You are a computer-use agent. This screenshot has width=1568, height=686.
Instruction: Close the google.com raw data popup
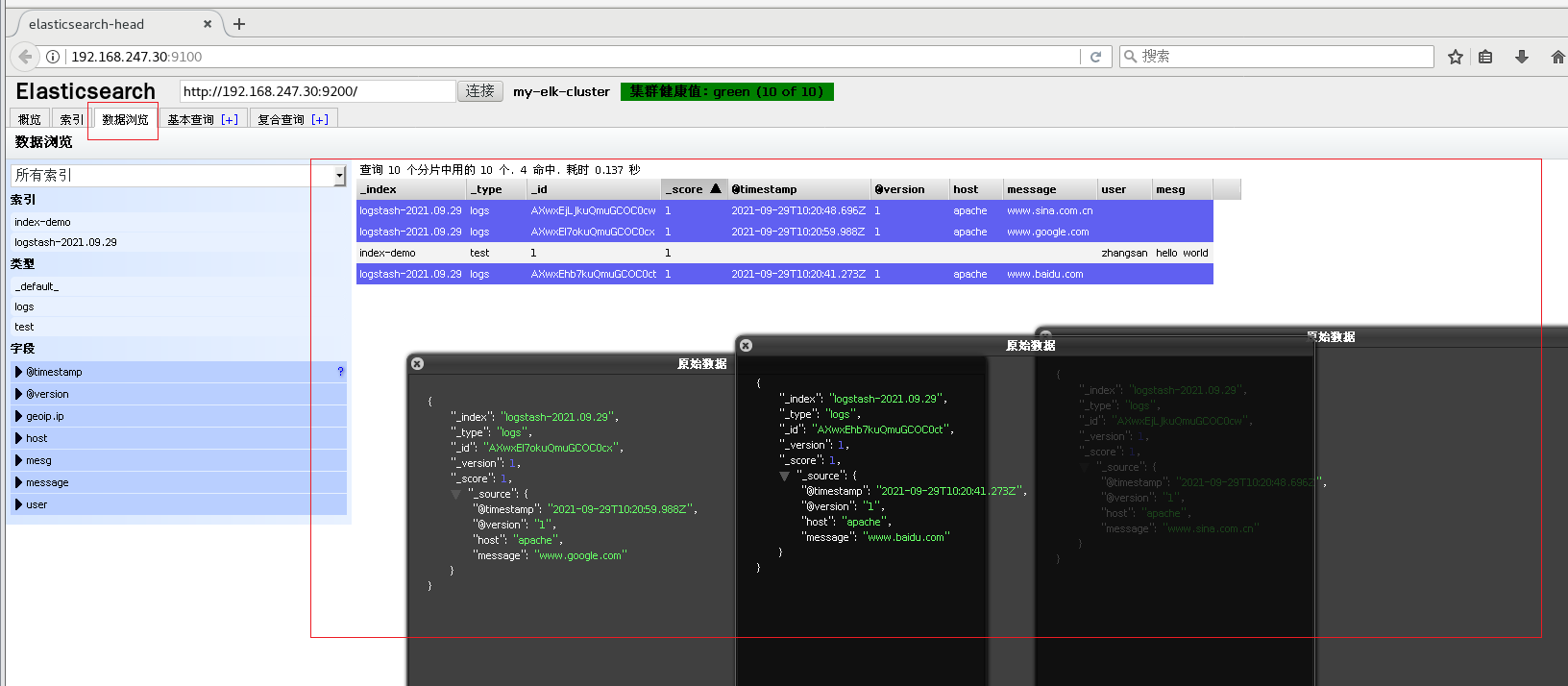coord(417,363)
